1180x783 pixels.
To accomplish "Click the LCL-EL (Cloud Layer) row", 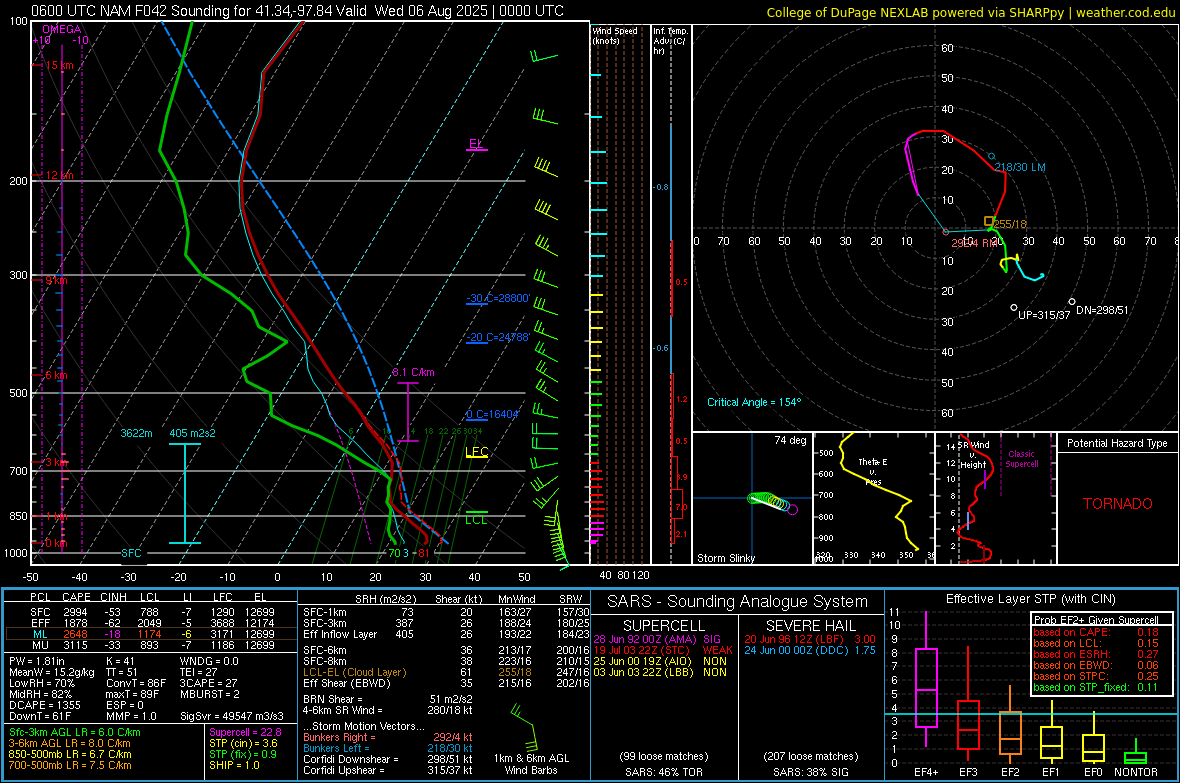I will (x=446, y=672).
